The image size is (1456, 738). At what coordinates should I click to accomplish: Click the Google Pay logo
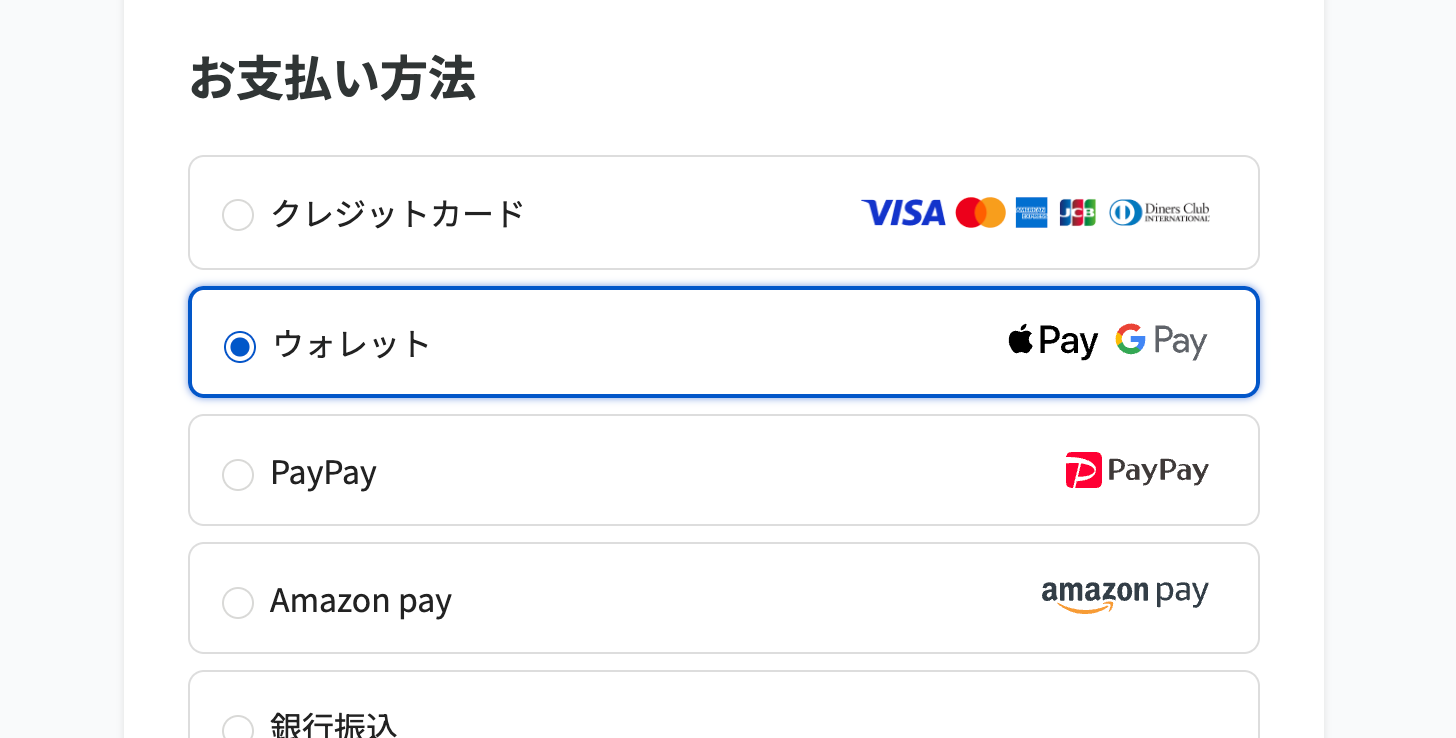tap(1161, 341)
